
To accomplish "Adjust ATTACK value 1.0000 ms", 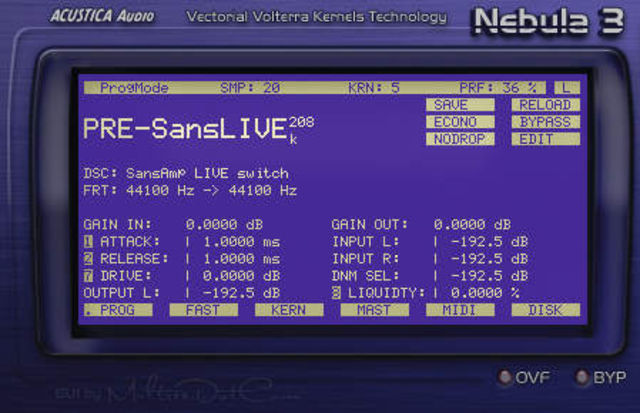I will [241, 242].
